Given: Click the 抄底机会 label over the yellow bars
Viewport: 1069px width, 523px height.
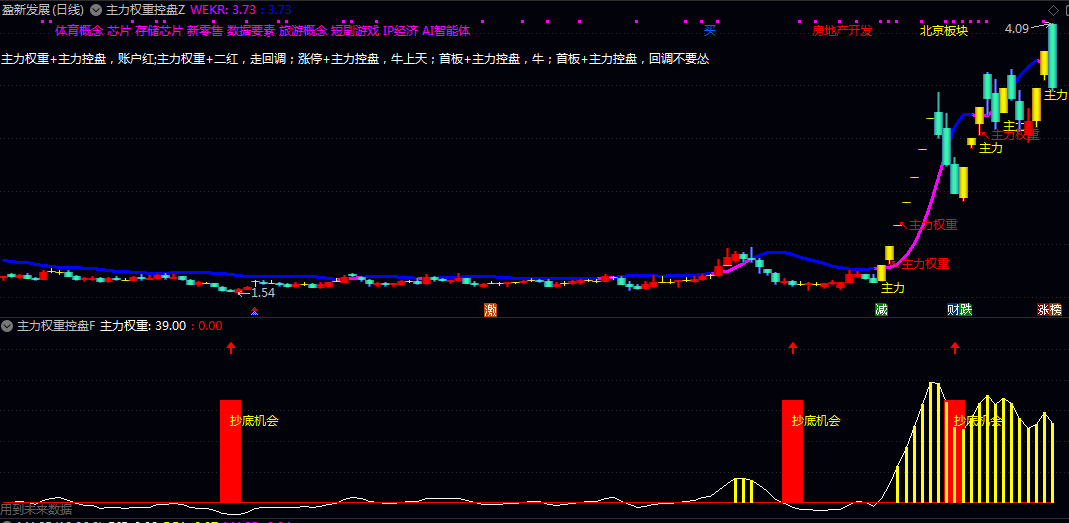Looking at the screenshot, I should 978,421.
